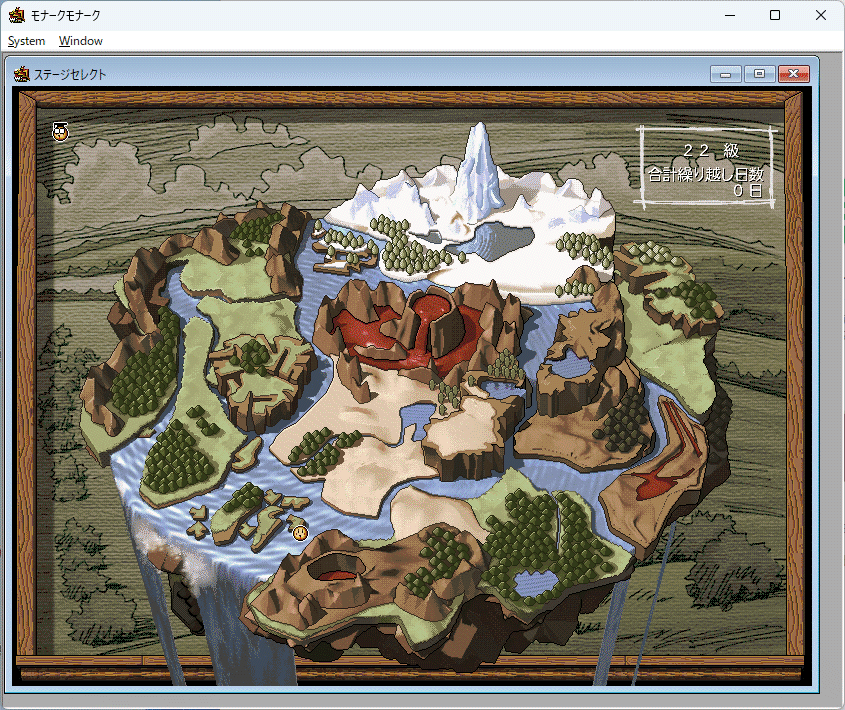Screen dimensions: 845x710
Task: Minimize the main モナークモナーク window
Action: (730, 15)
